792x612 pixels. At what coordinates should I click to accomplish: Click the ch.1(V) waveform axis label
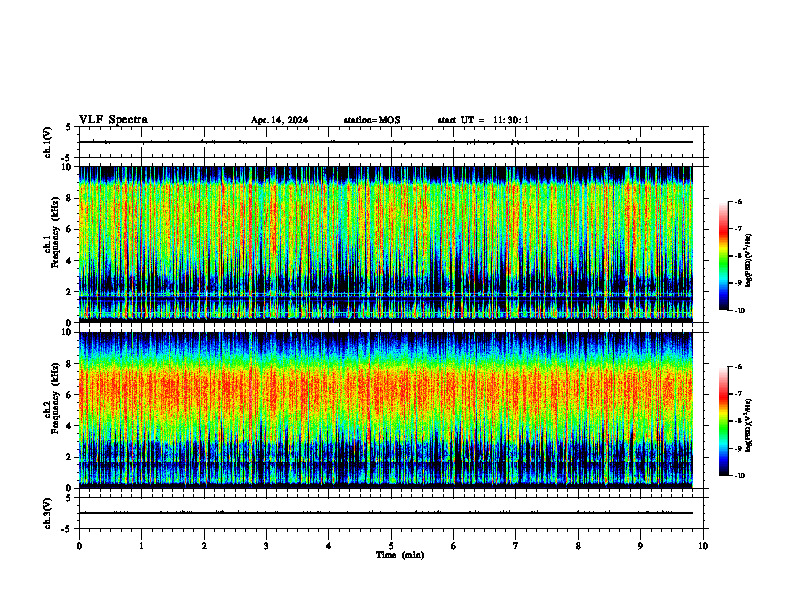48,142
